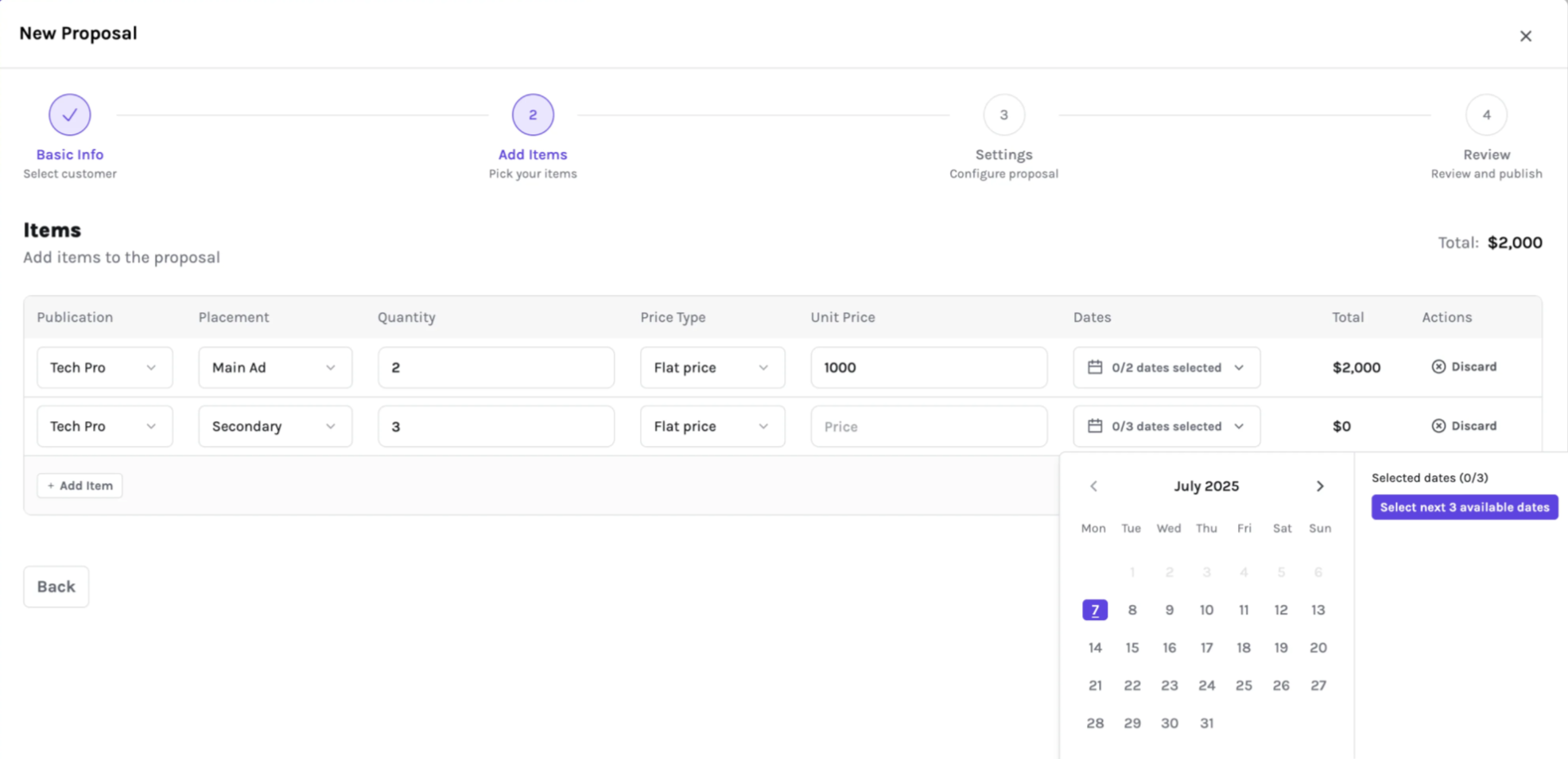This screenshot has height=759, width=1568.
Task: Select July 24 in the calendar
Action: pos(1206,685)
